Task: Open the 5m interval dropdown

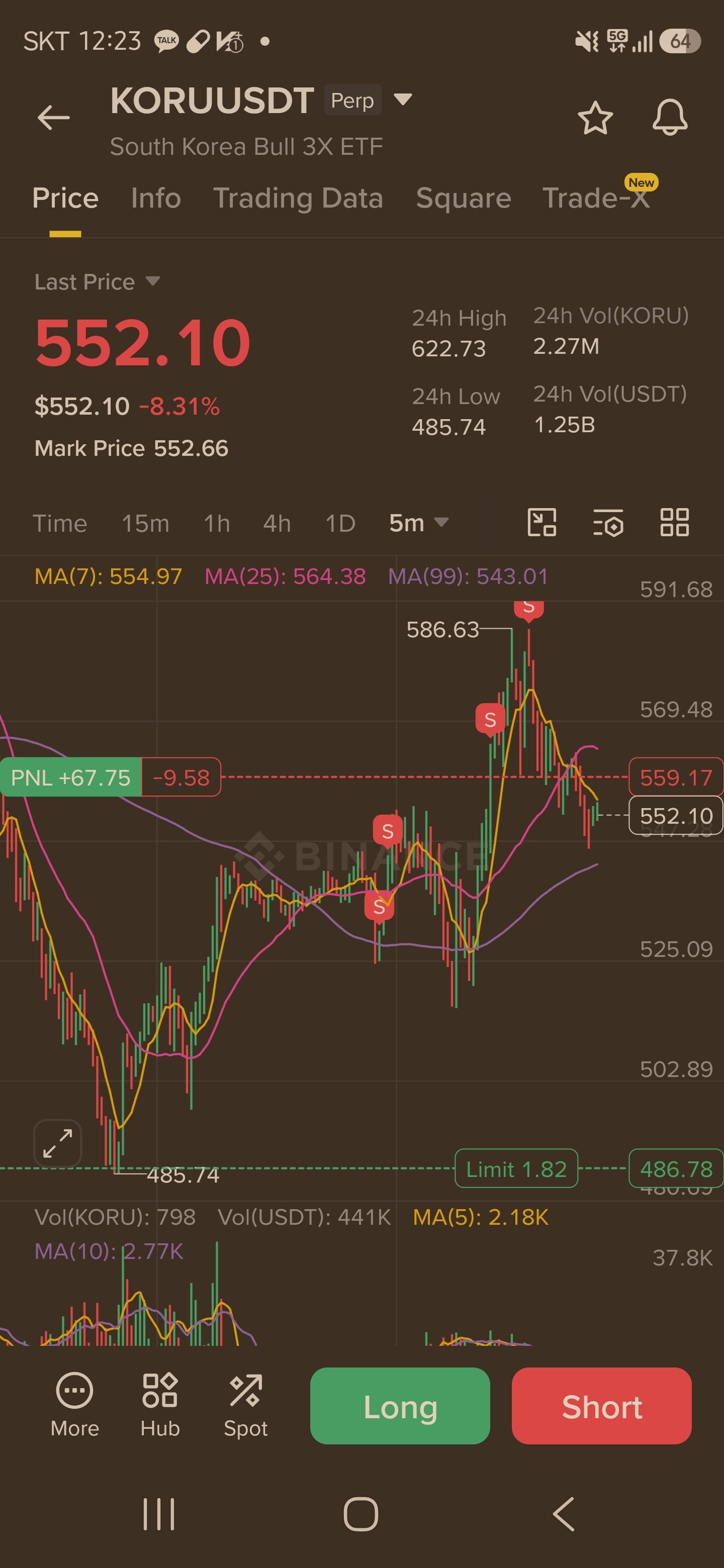Action: point(419,523)
